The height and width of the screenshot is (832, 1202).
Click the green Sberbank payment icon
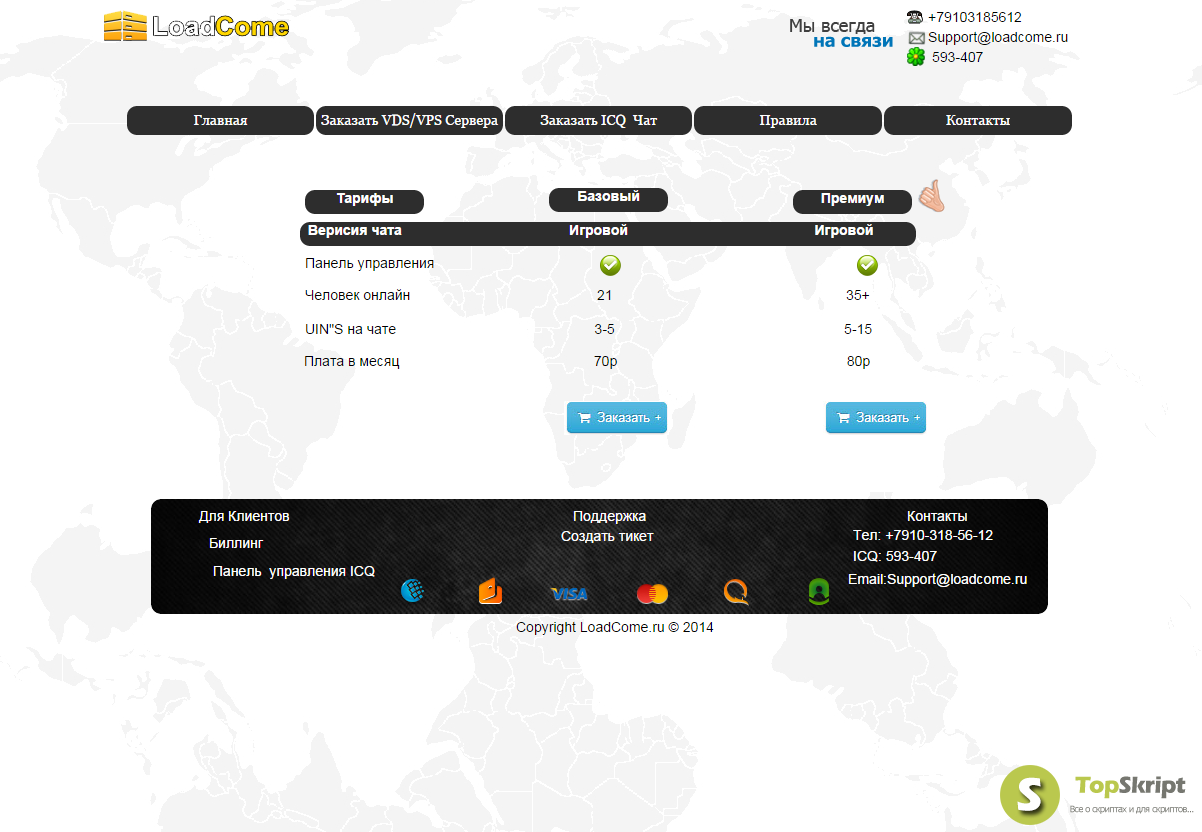point(819,592)
